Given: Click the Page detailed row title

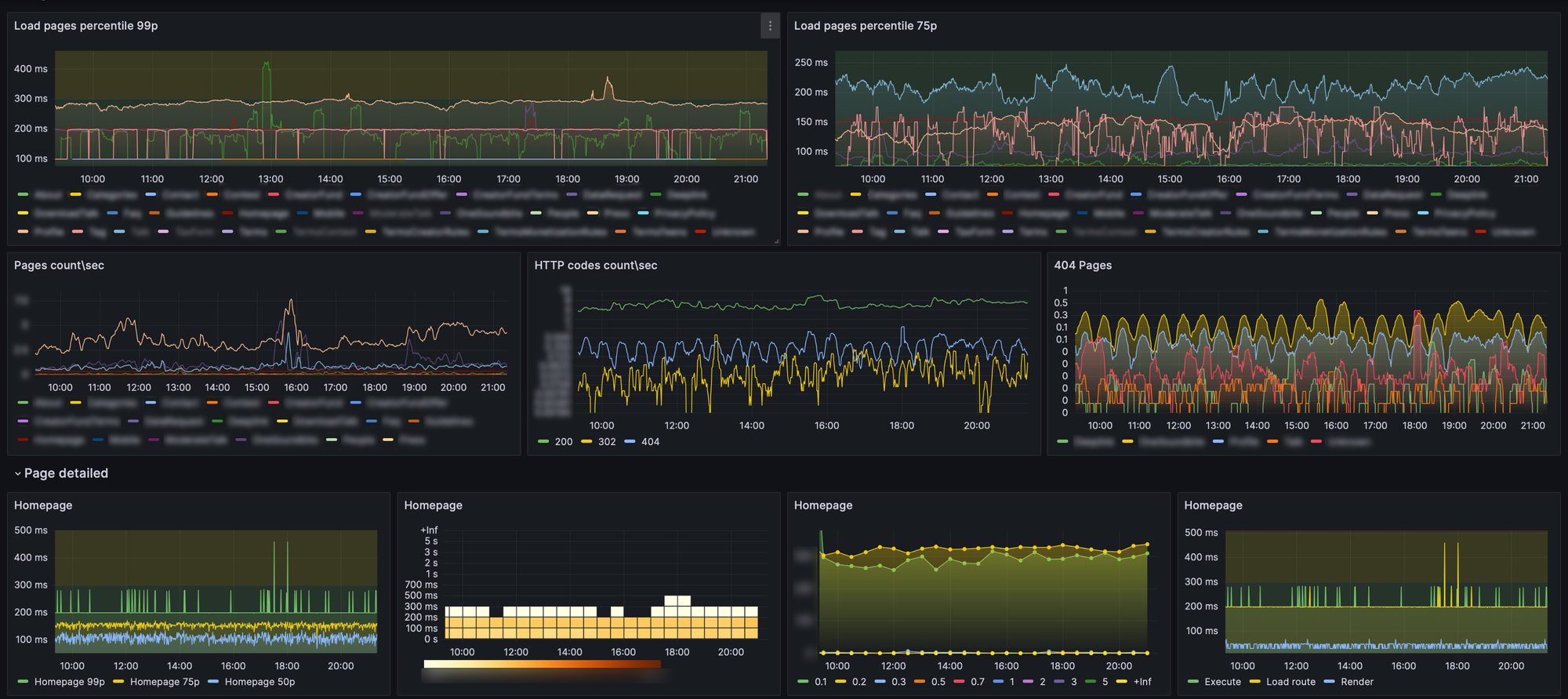Looking at the screenshot, I should 66,473.
